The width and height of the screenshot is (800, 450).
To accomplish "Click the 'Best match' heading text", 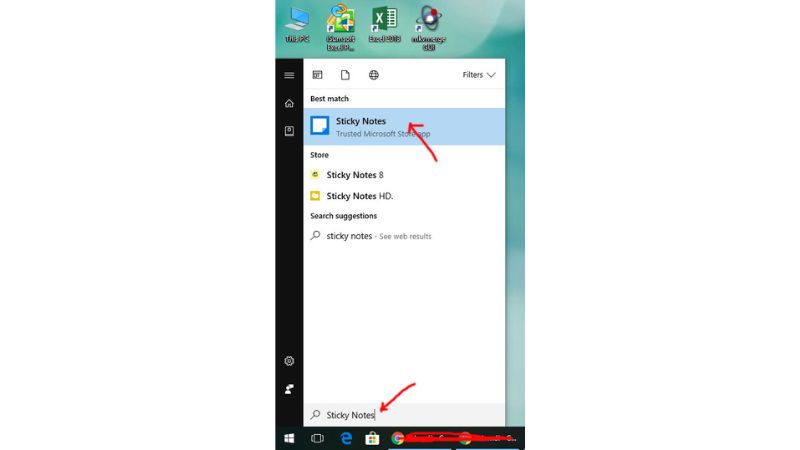I will tap(330, 98).
